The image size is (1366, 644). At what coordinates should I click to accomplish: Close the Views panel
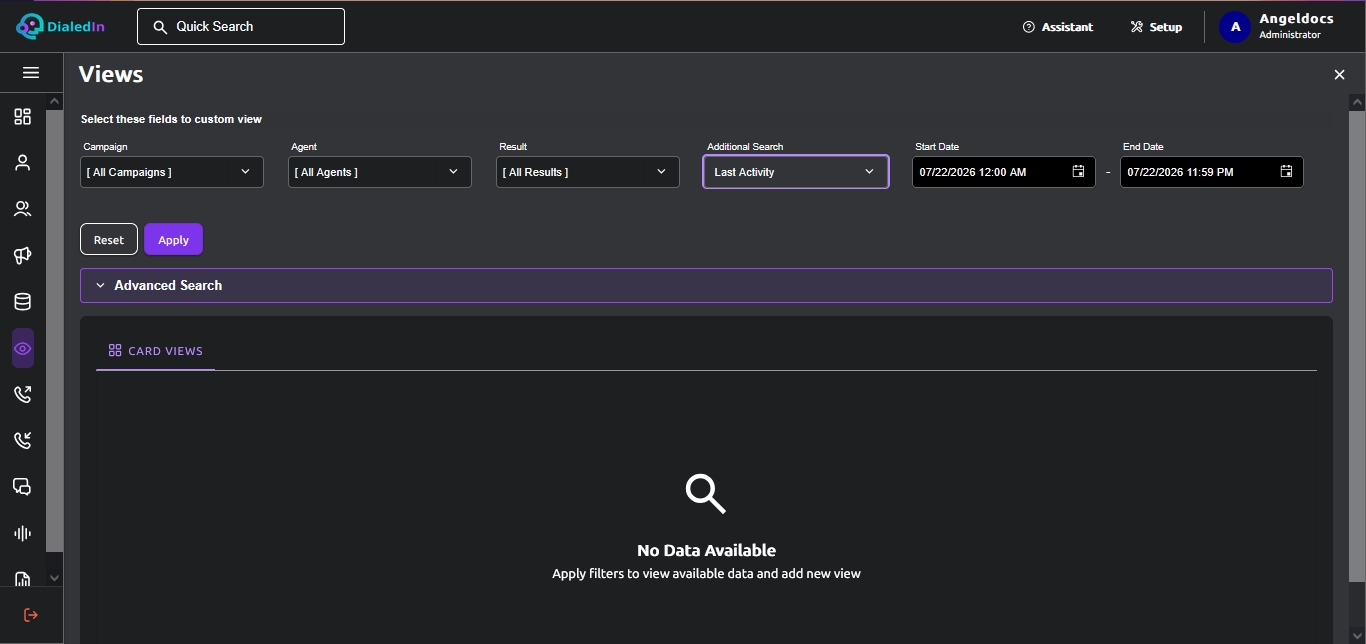tap(1339, 75)
